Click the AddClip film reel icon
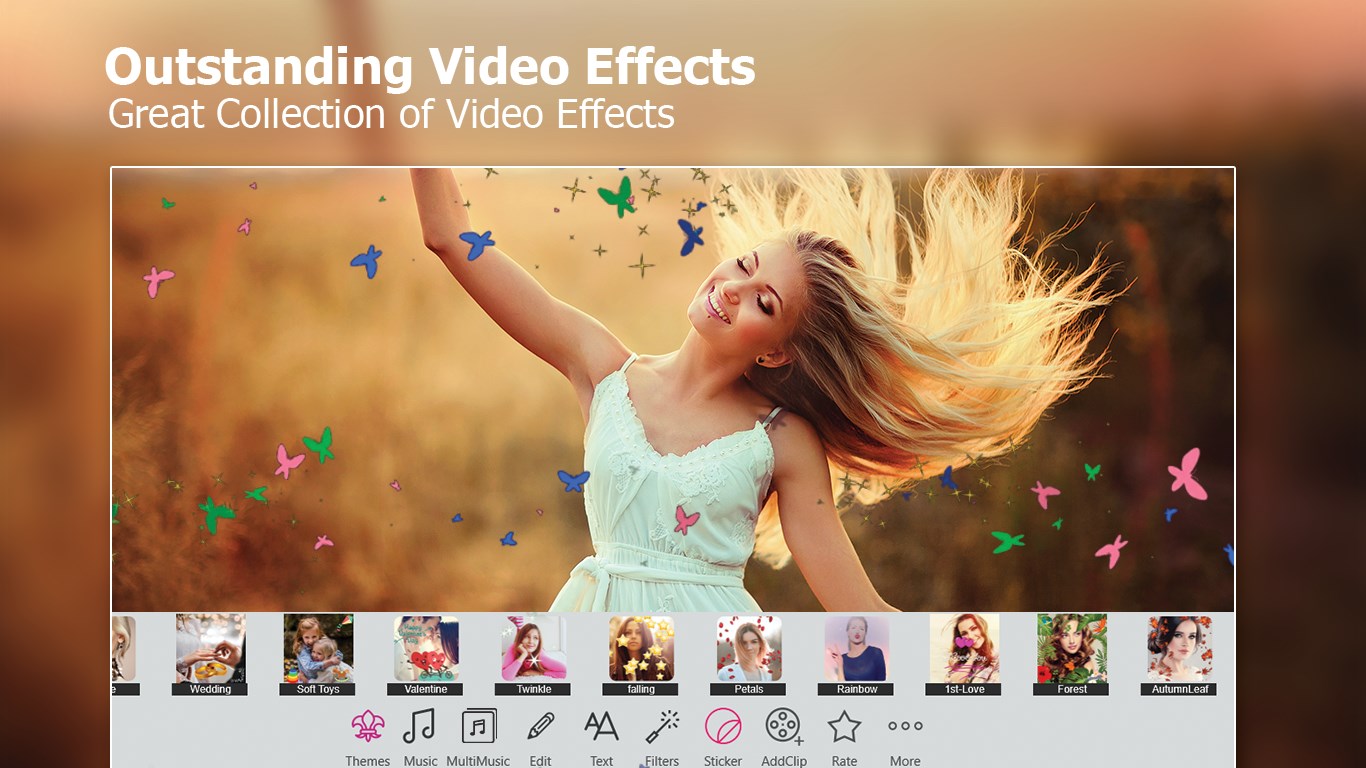Viewport: 1366px width, 768px height. click(x=784, y=727)
